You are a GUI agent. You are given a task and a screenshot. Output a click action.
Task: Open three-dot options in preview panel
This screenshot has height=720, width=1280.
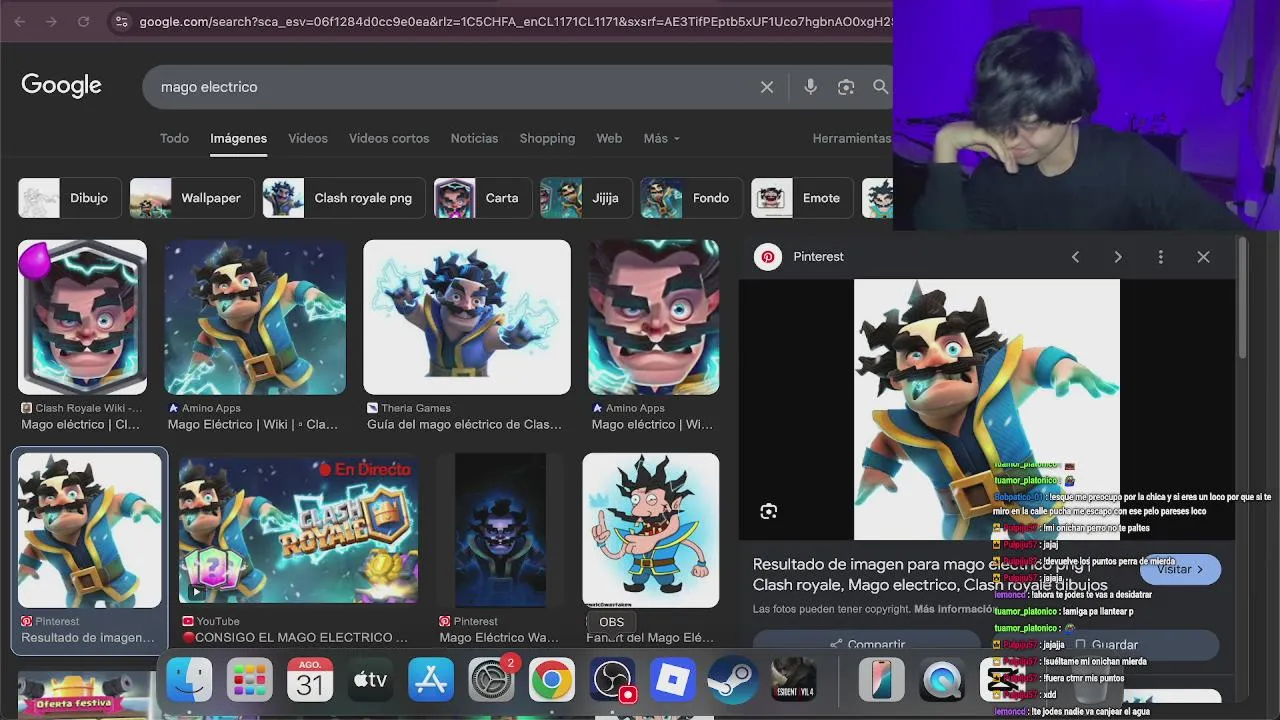1160,257
